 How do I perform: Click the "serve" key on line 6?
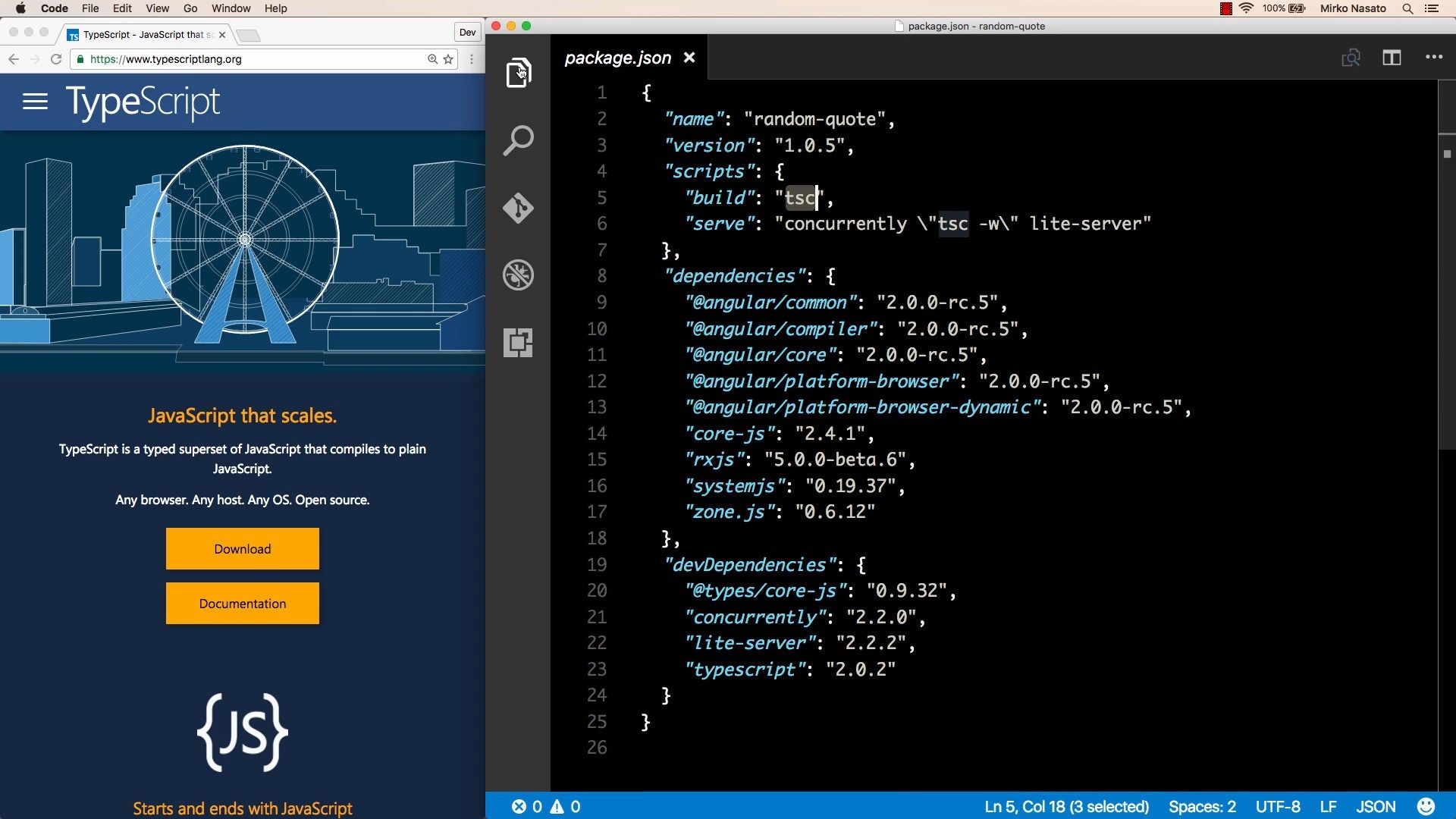tap(721, 224)
